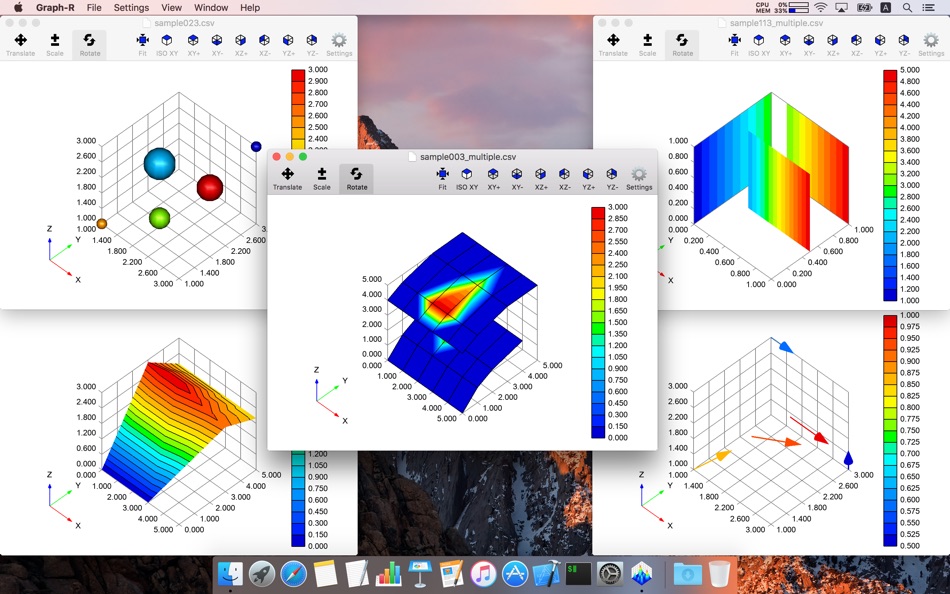
Task: Set XY+ view in sample023.csv window
Action: pyautogui.click(x=193, y=45)
